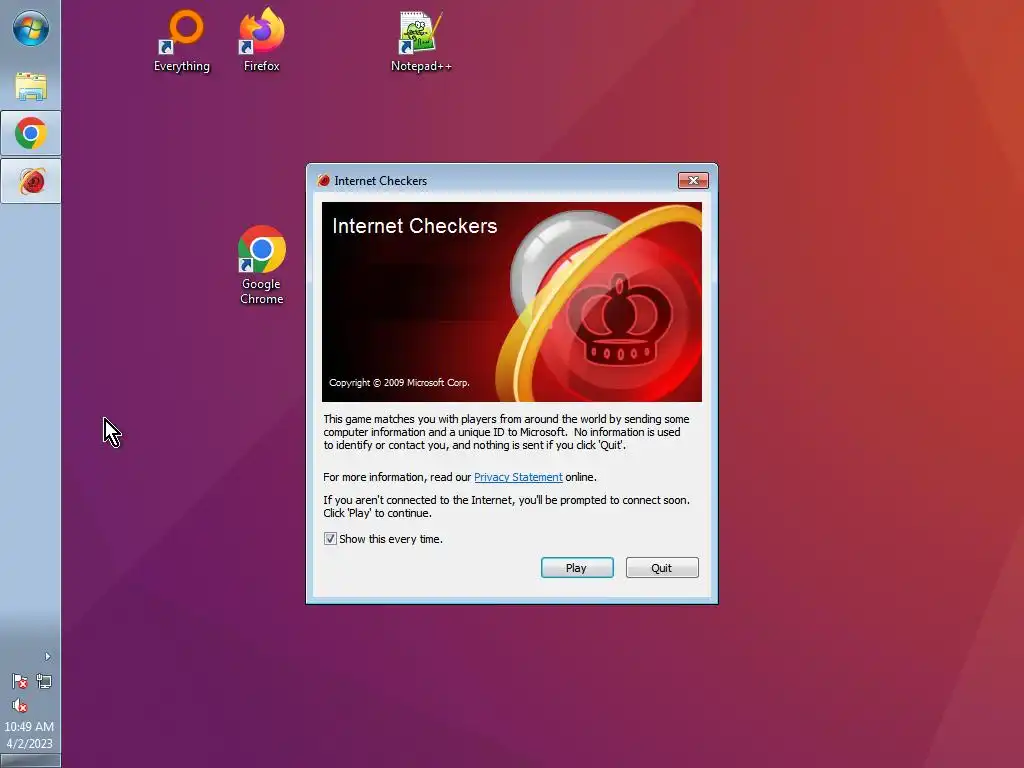Select the Firefox desktop shortcut
The height and width of the screenshot is (768, 1024).
coord(261,40)
